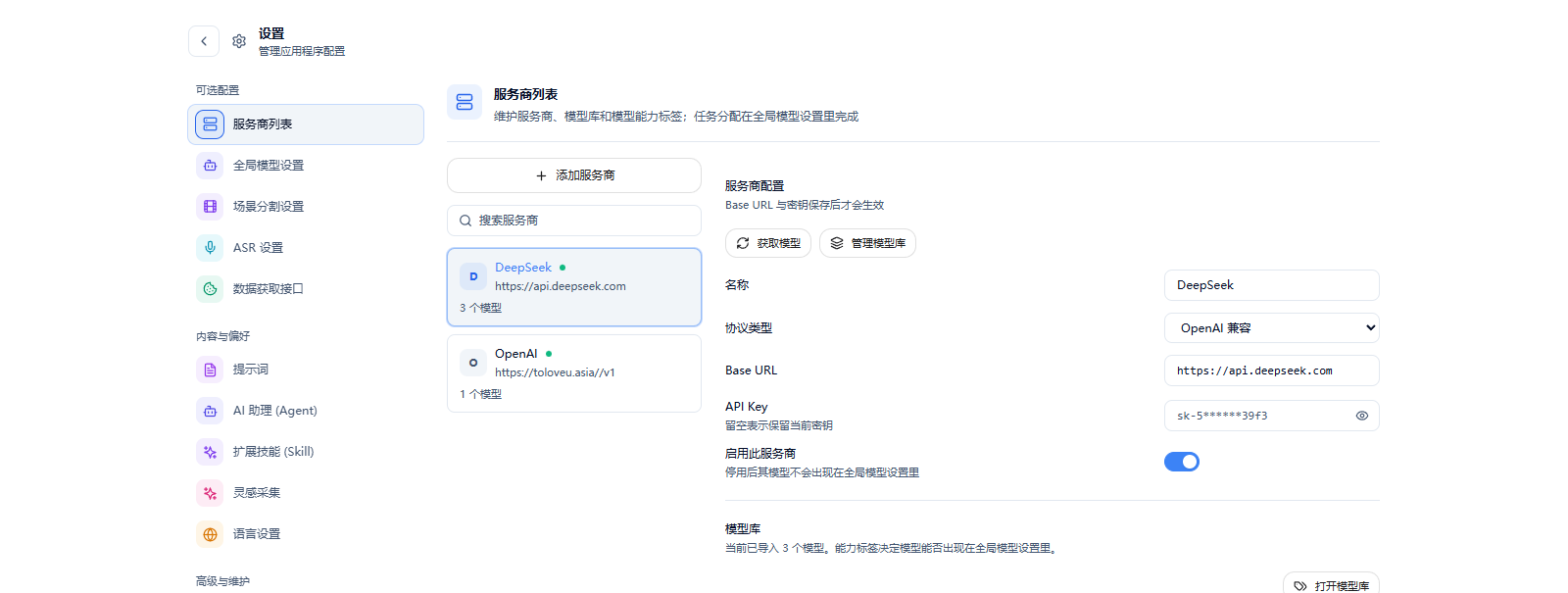The image size is (1568, 593).
Task: Select the DeepSeek provider card
Action: pos(574,287)
